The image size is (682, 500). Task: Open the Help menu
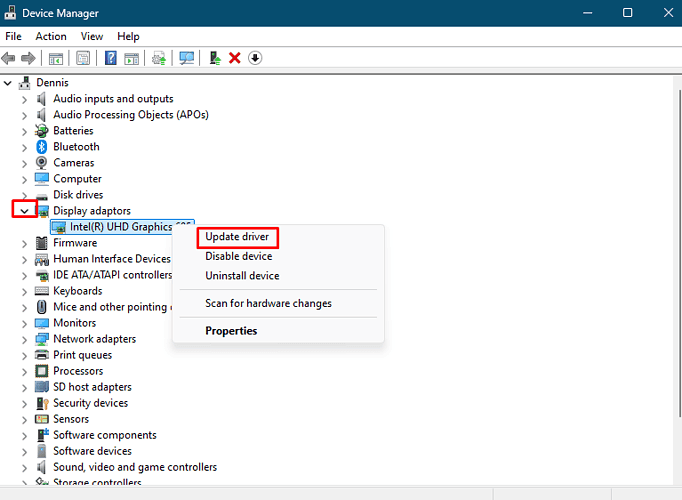[x=128, y=37]
